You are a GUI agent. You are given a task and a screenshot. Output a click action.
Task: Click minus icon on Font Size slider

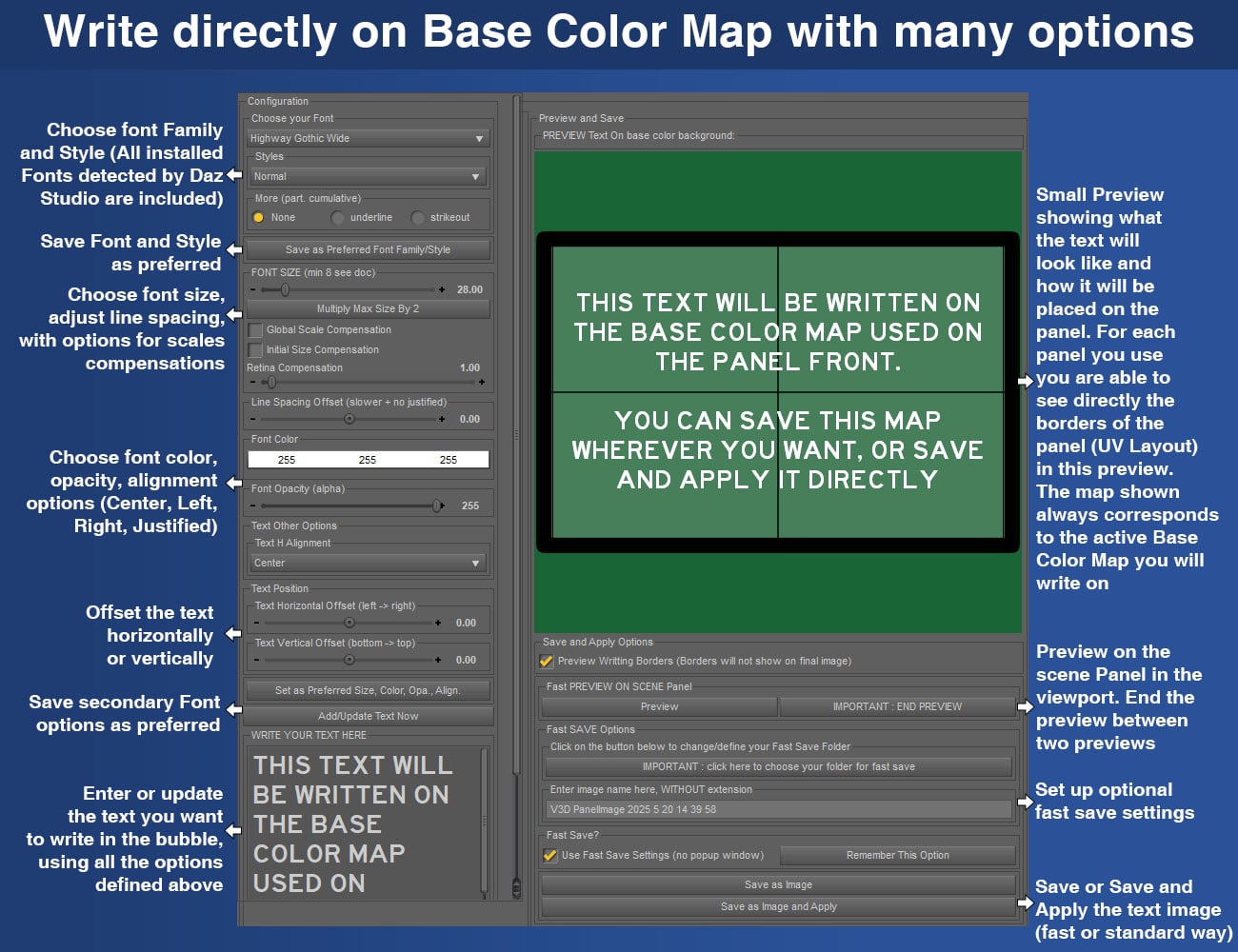click(253, 289)
